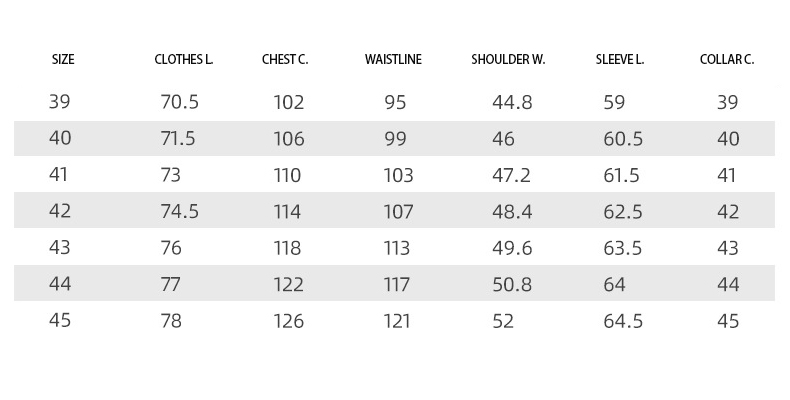Click sleeve length value 64.5
The width and height of the screenshot is (790, 400).
point(623,321)
